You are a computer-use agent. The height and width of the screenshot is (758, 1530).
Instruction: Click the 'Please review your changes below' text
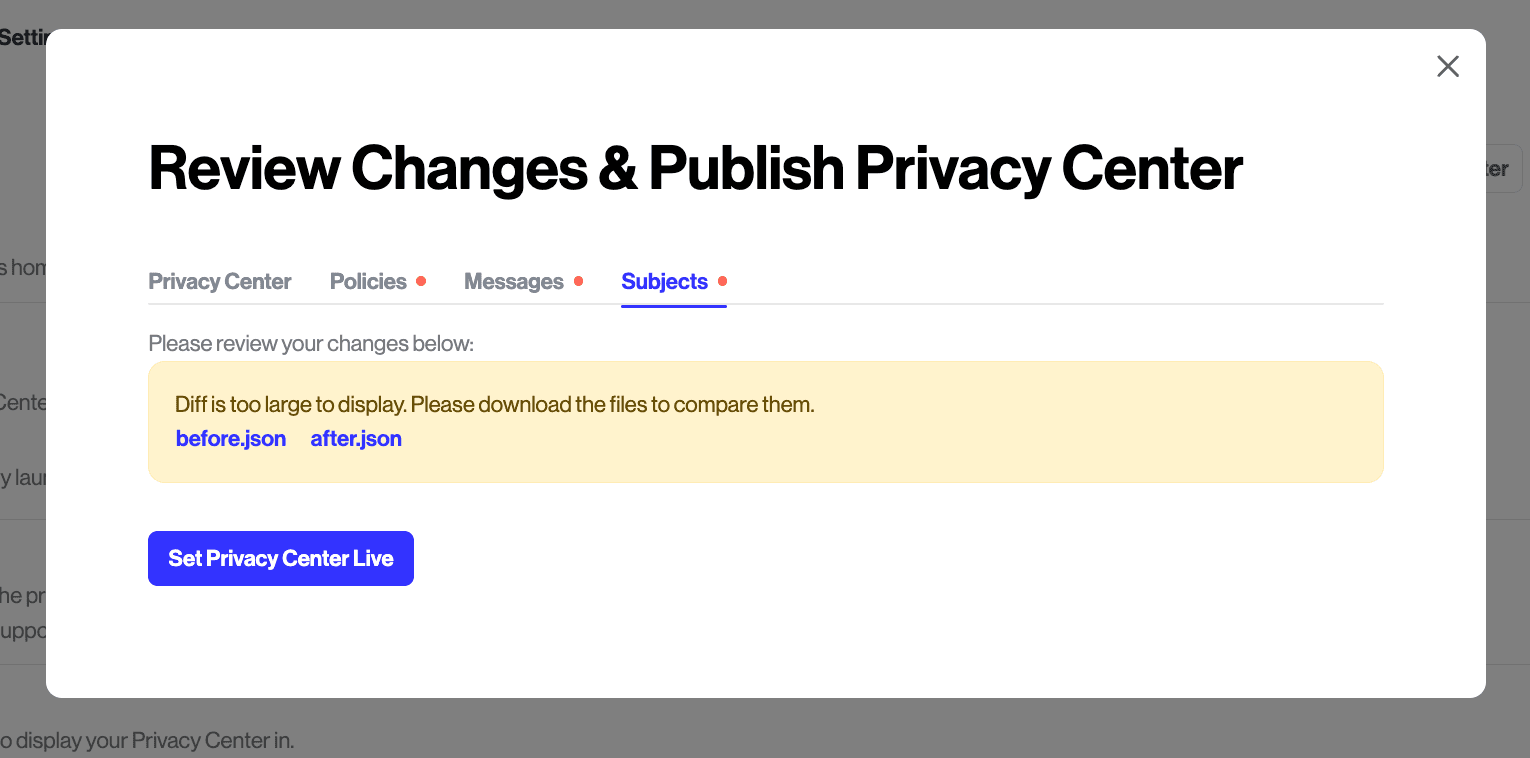click(311, 344)
